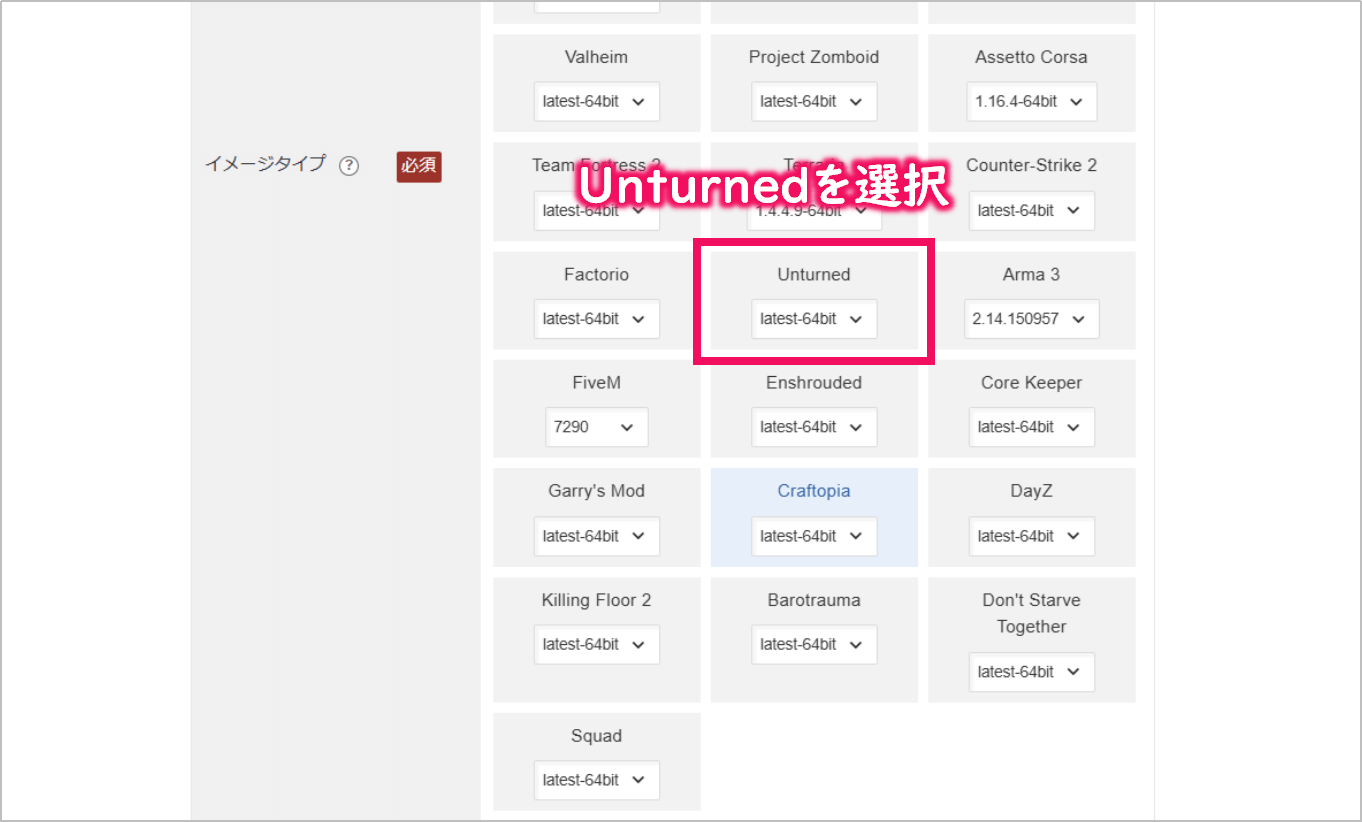Open the Counter-Strike 2 version dropdown
Viewport: 1362px width, 822px height.
click(x=1031, y=210)
